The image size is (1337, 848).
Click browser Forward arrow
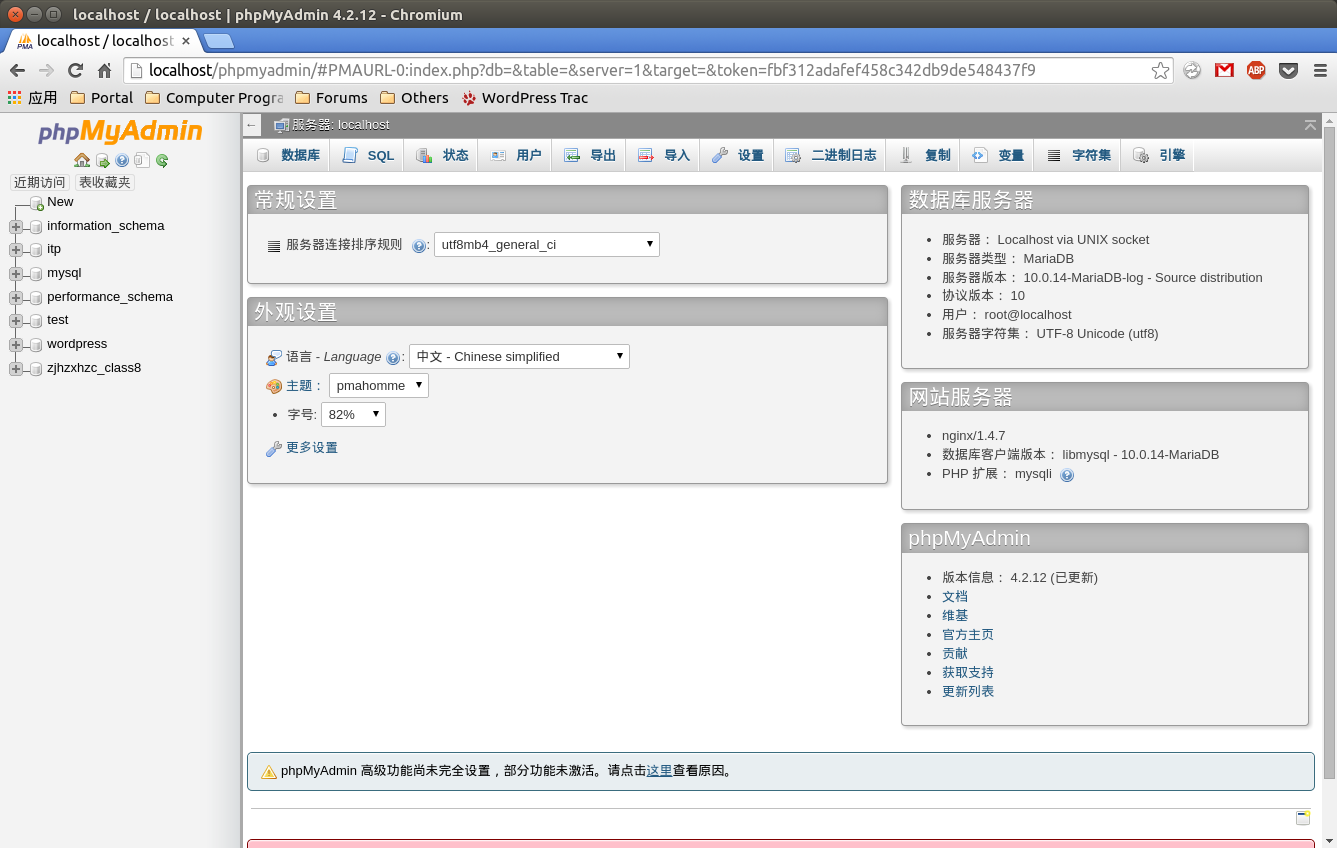46,70
